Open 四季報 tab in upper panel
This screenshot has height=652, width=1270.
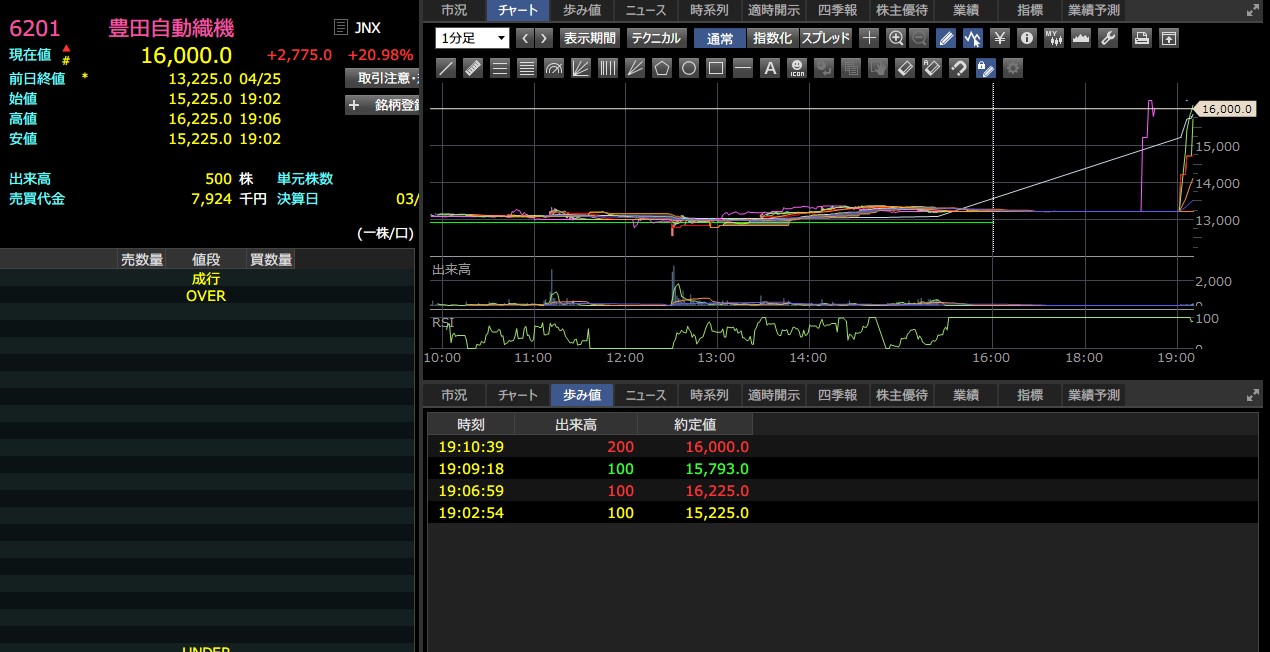click(838, 10)
